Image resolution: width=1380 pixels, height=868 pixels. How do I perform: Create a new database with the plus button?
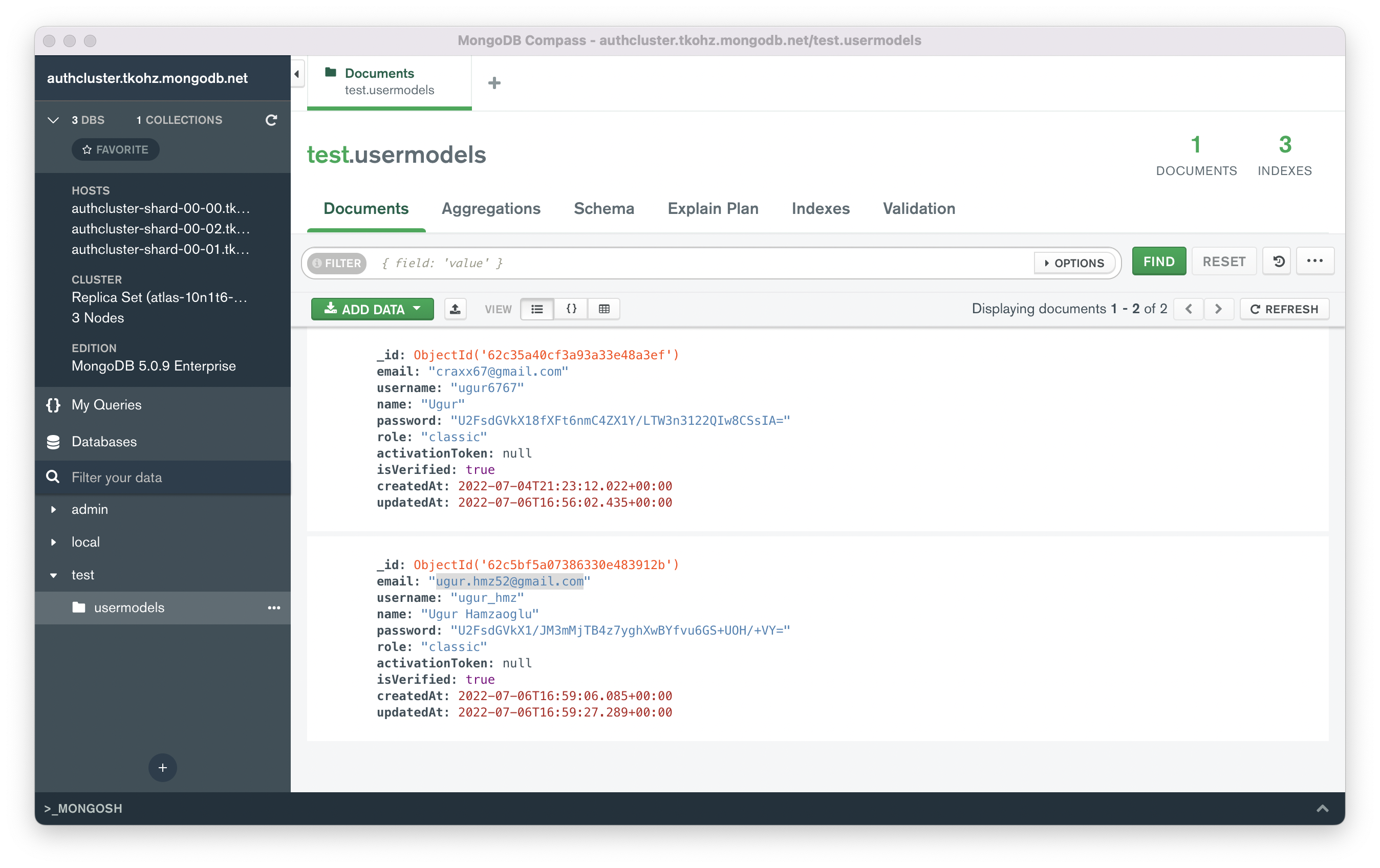pyautogui.click(x=162, y=768)
